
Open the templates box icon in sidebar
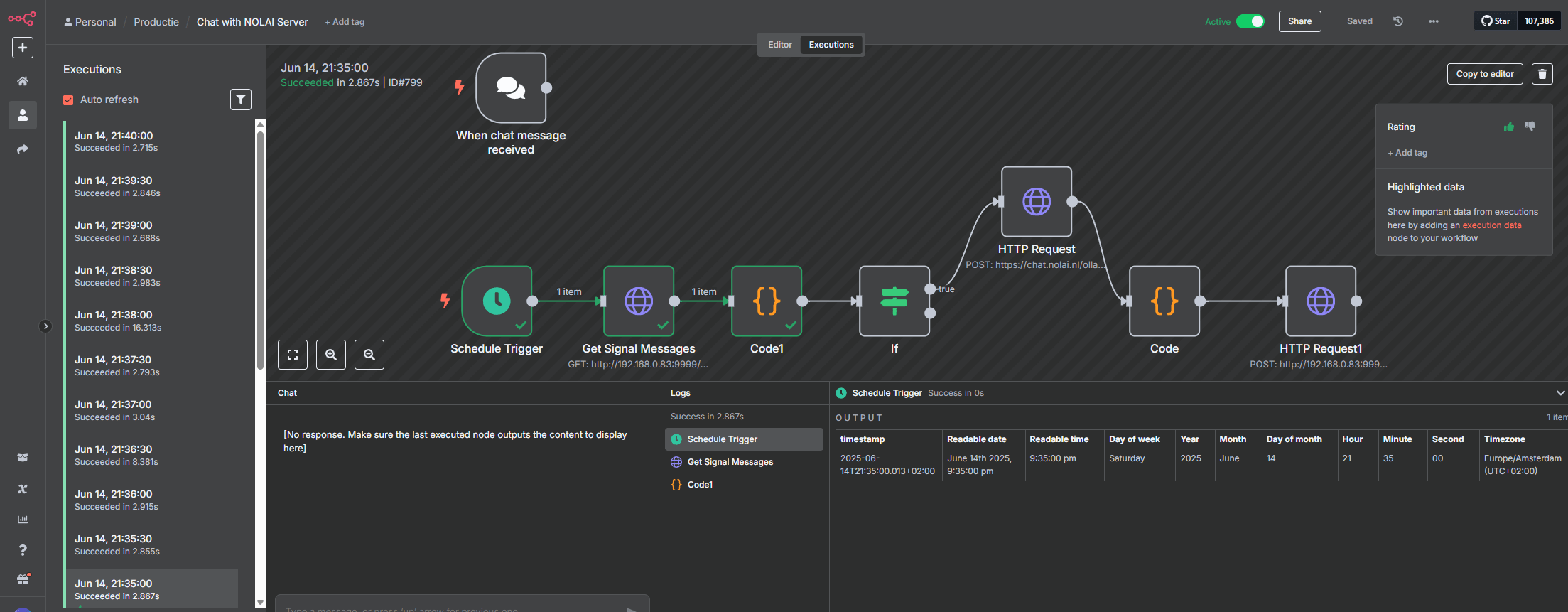(23, 458)
